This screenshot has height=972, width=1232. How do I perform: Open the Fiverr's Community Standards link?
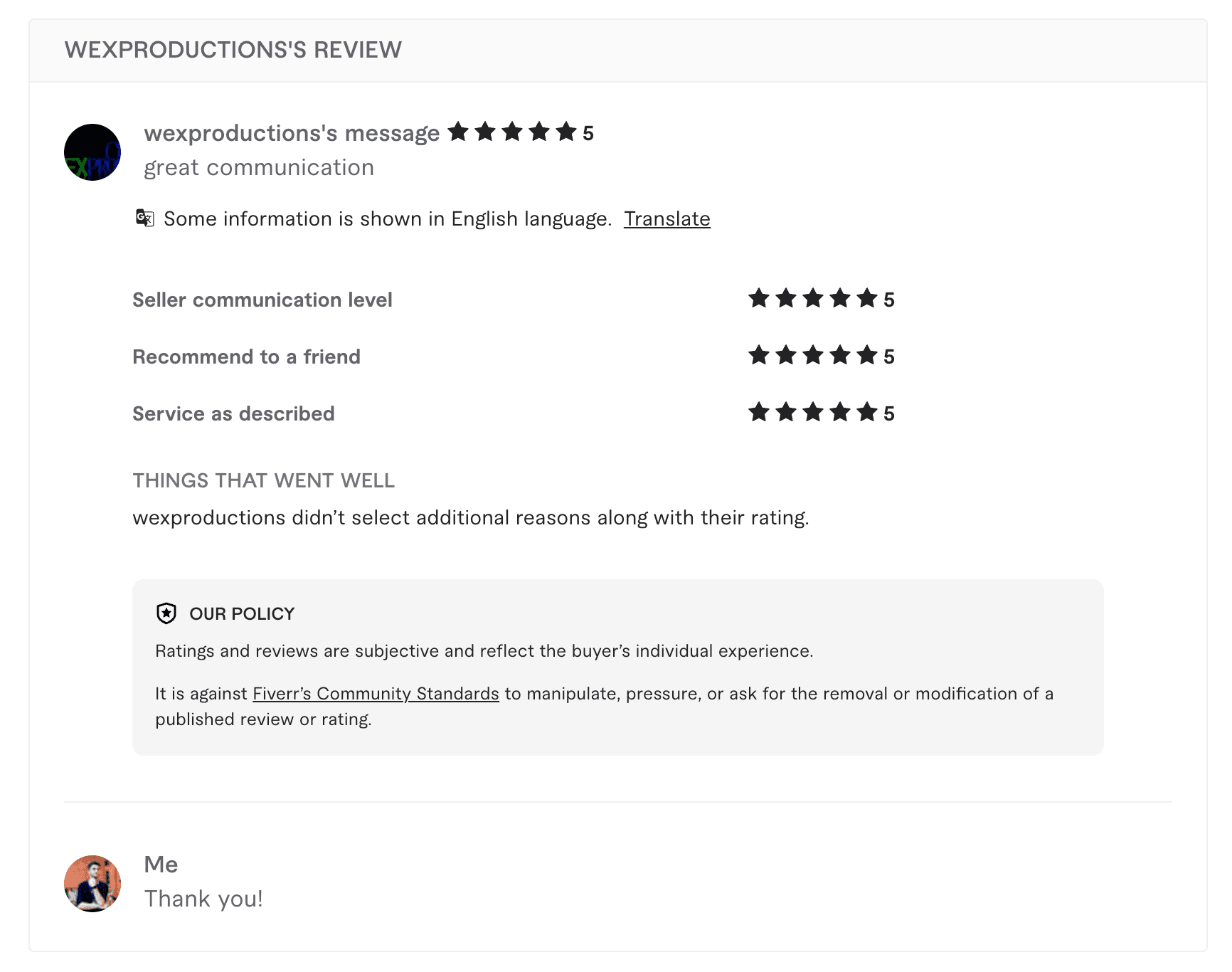click(376, 692)
